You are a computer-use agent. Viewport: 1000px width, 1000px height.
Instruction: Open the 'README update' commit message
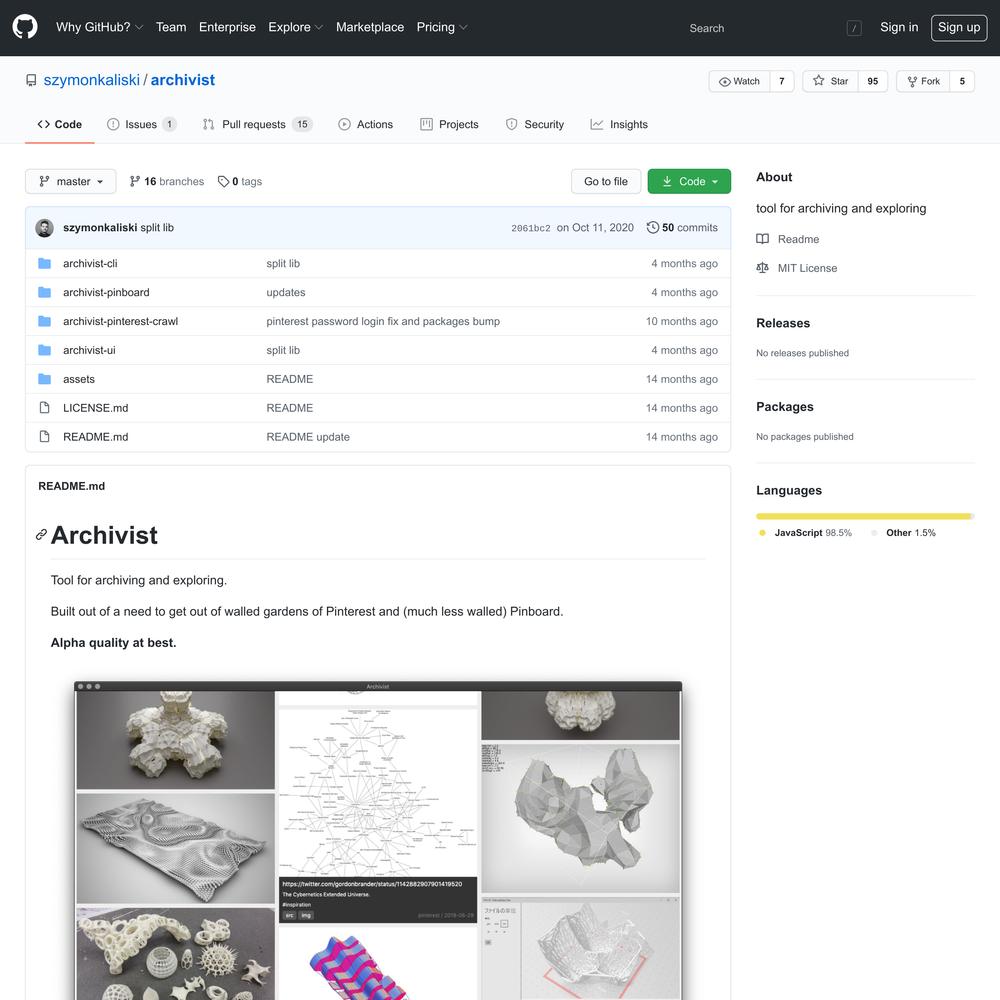(308, 437)
